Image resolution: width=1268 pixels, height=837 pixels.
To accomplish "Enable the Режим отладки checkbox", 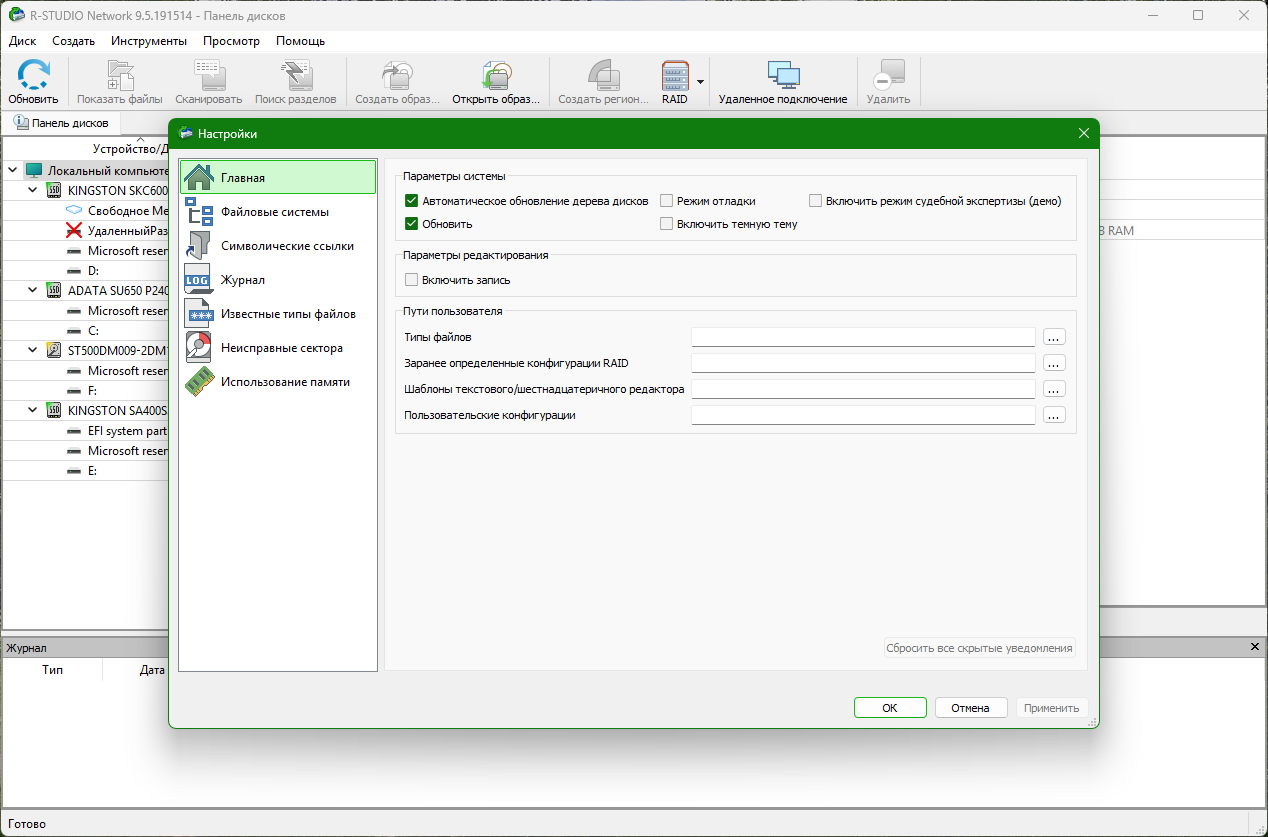I will click(666, 200).
